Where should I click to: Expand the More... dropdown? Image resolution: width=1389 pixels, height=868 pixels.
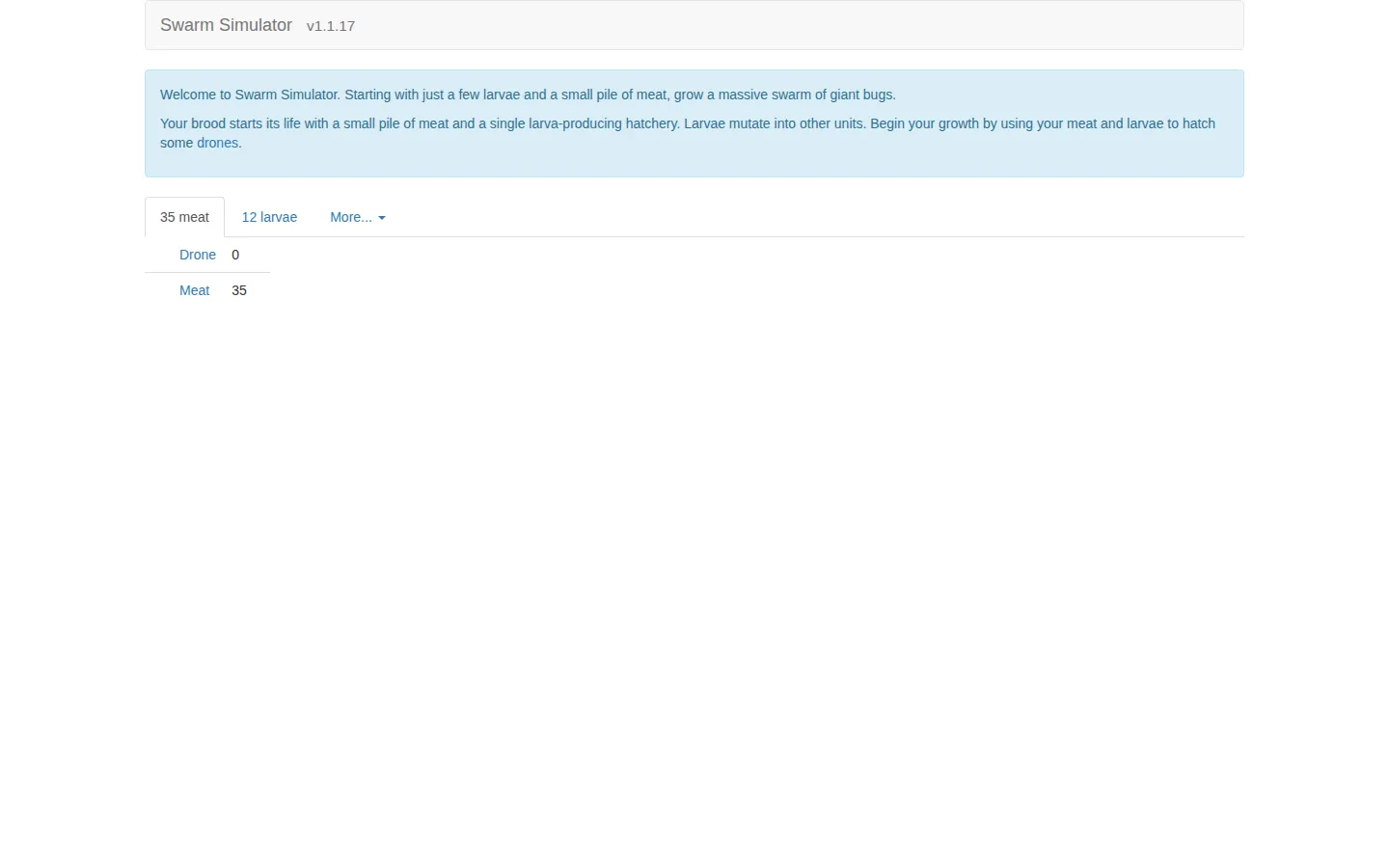[x=358, y=217]
